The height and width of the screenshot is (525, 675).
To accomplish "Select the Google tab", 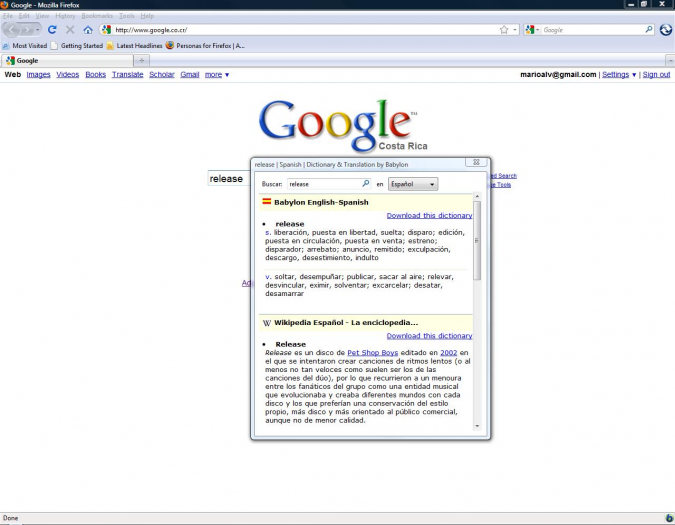I will pyautogui.click(x=67, y=61).
